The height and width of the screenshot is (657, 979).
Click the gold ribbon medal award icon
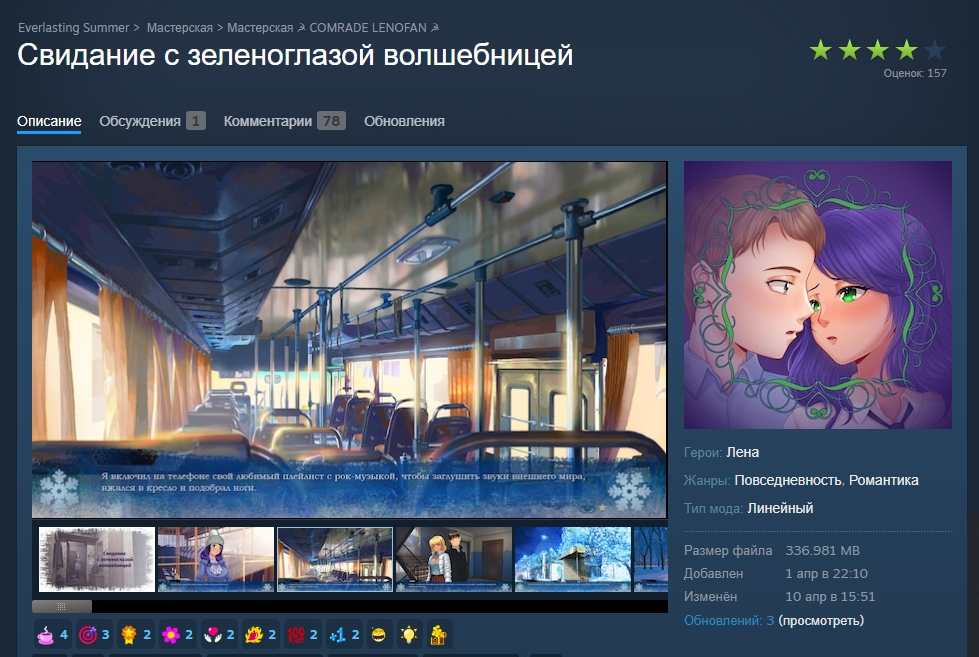(x=129, y=635)
